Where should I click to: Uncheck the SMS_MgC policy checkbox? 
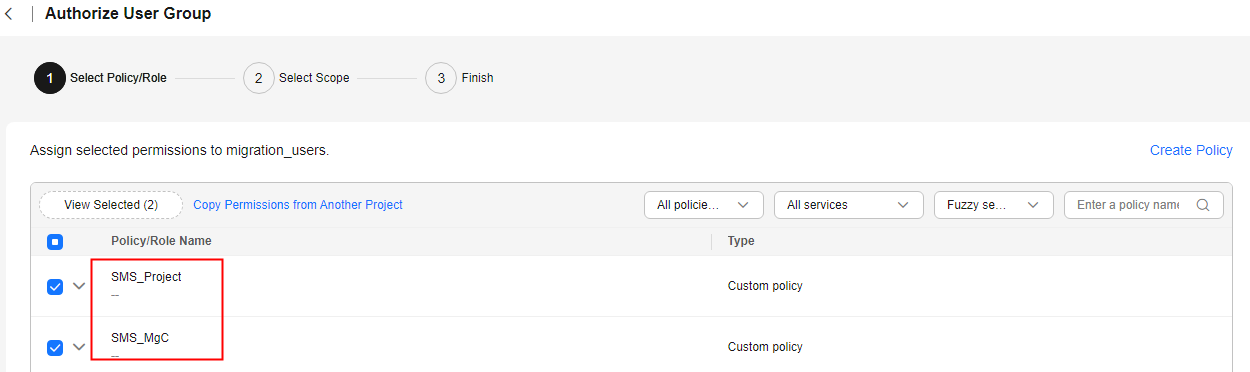pyautogui.click(x=55, y=348)
